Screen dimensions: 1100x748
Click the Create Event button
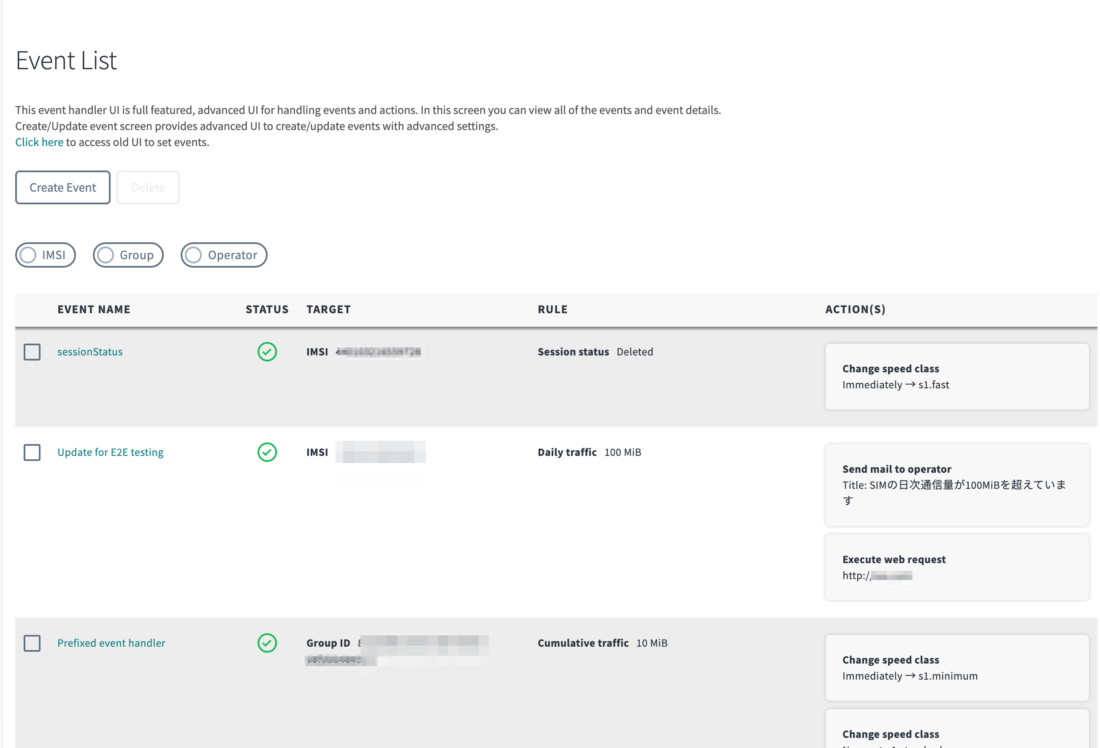click(x=62, y=187)
